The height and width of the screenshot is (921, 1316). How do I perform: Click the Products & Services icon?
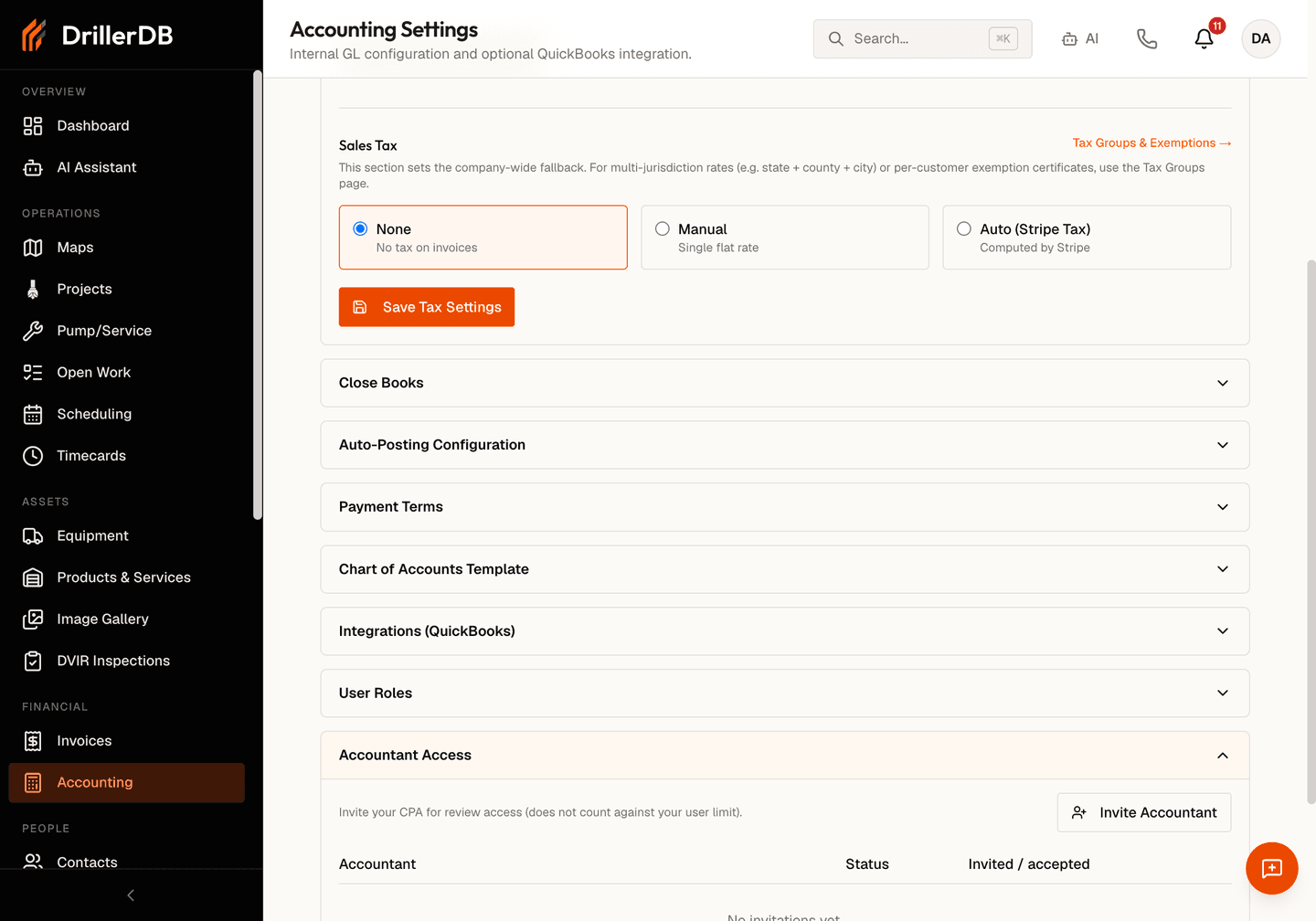pos(33,577)
